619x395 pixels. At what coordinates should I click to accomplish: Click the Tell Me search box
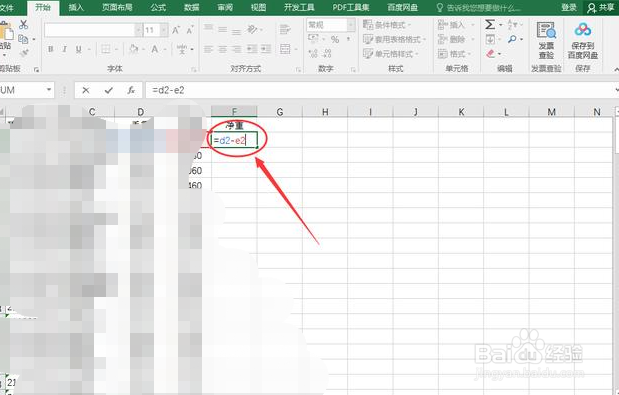[x=478, y=8]
